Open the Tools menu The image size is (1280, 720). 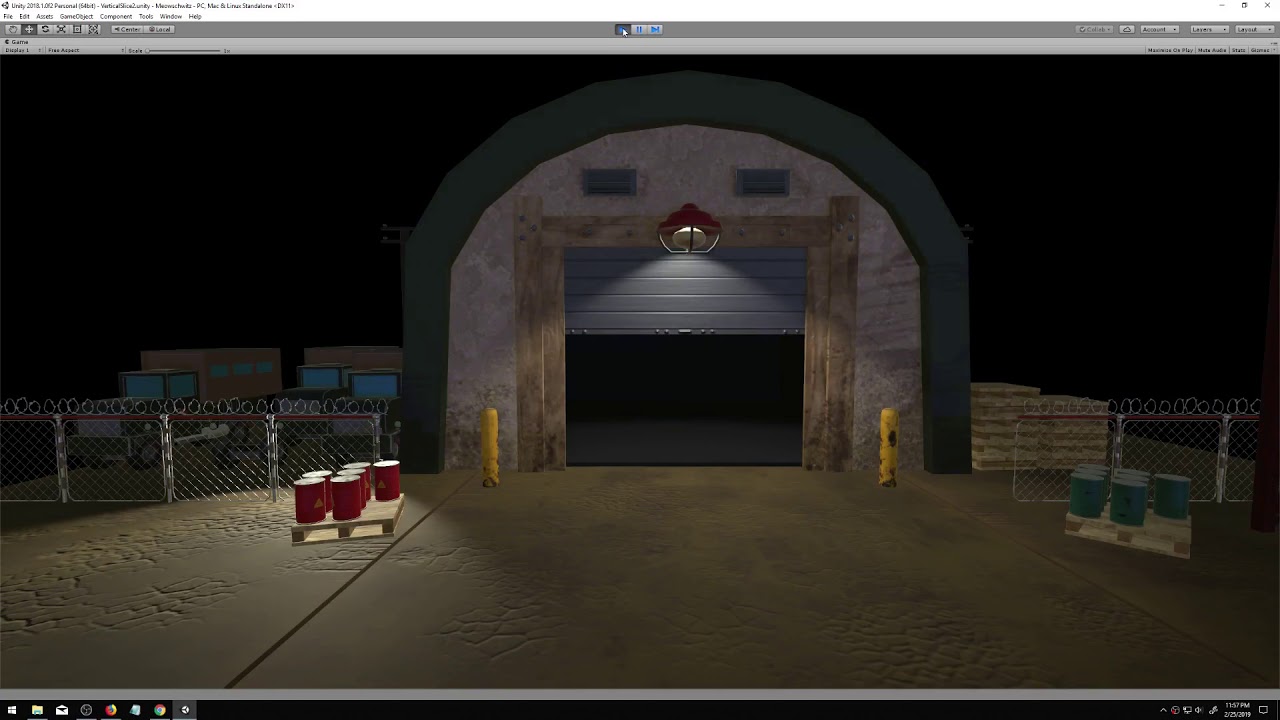(146, 17)
